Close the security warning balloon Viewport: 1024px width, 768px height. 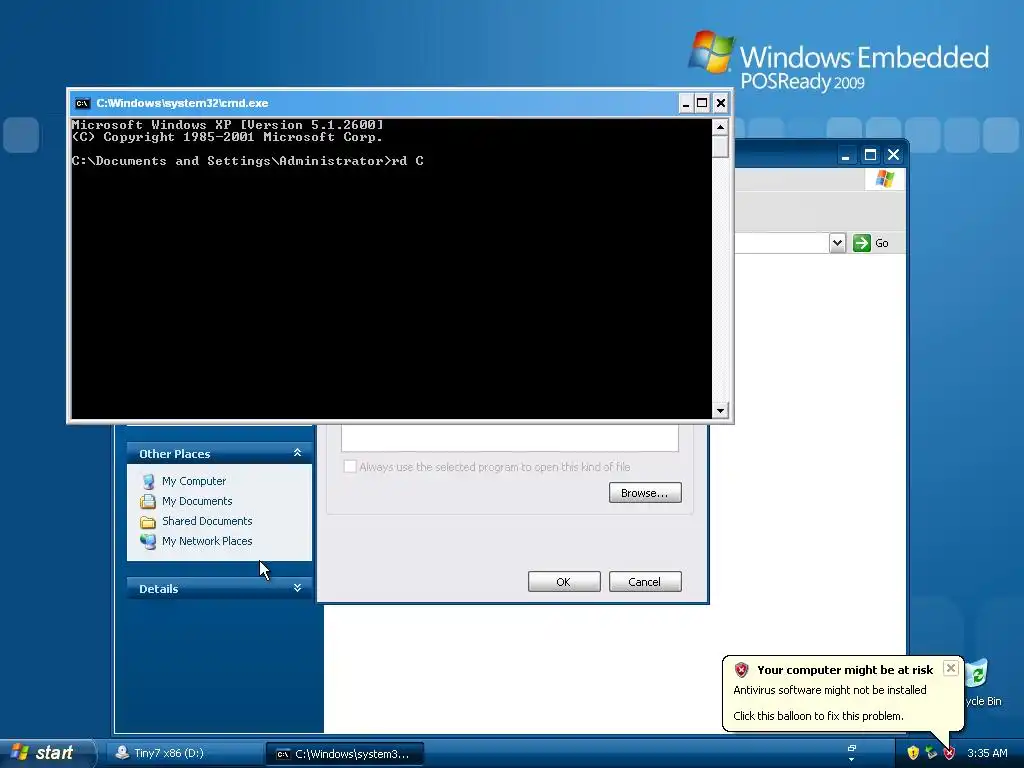pos(951,668)
